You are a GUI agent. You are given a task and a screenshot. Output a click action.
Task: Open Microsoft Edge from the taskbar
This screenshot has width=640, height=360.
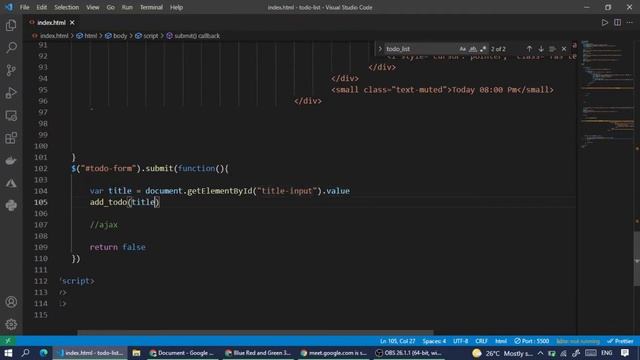(44, 353)
